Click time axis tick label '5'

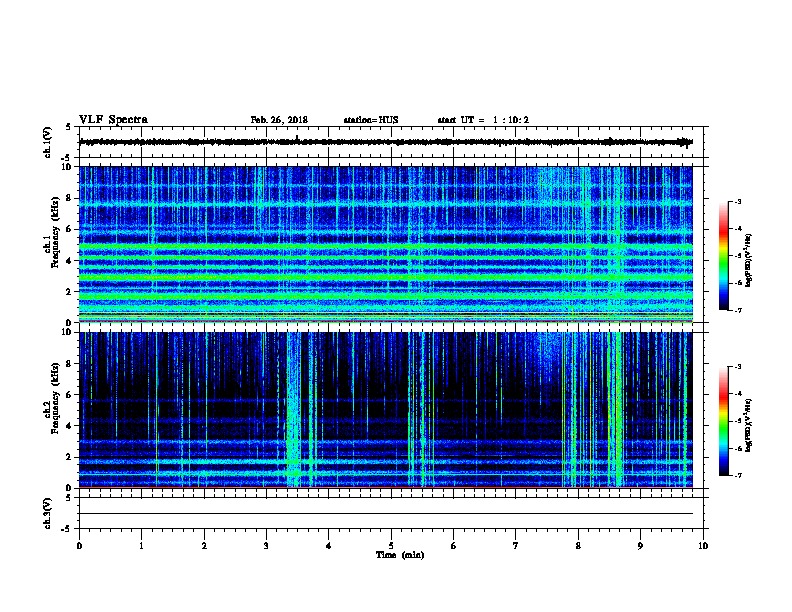tap(391, 546)
